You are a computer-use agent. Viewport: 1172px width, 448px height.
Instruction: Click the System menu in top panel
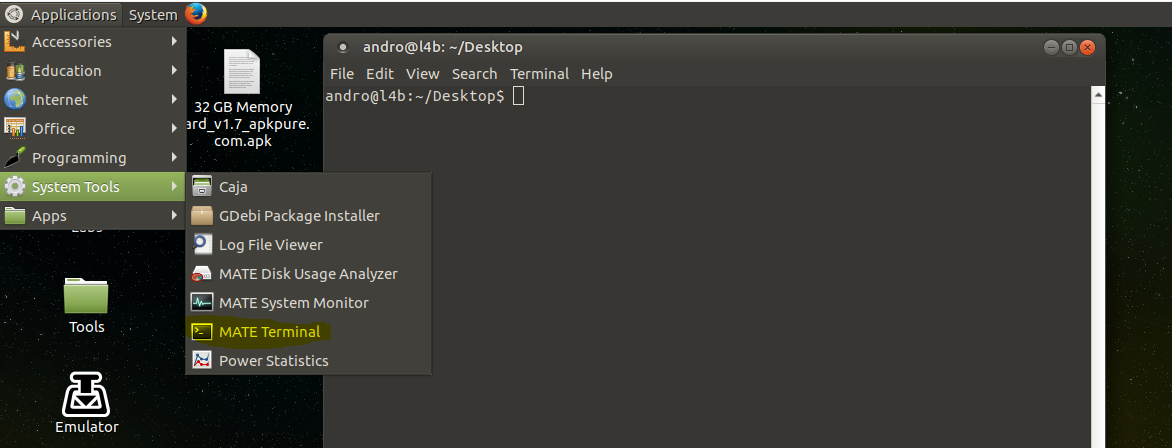click(x=153, y=15)
